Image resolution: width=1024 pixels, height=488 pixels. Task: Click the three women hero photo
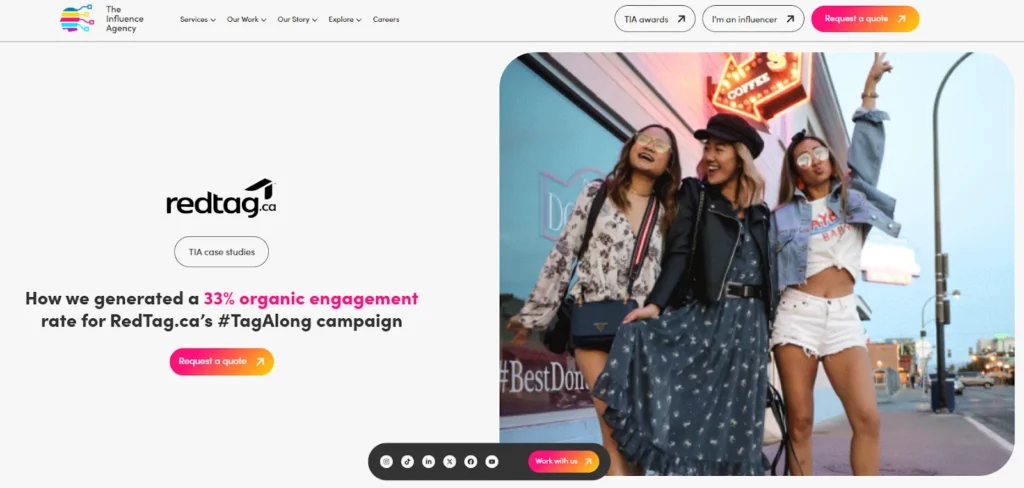click(x=757, y=263)
